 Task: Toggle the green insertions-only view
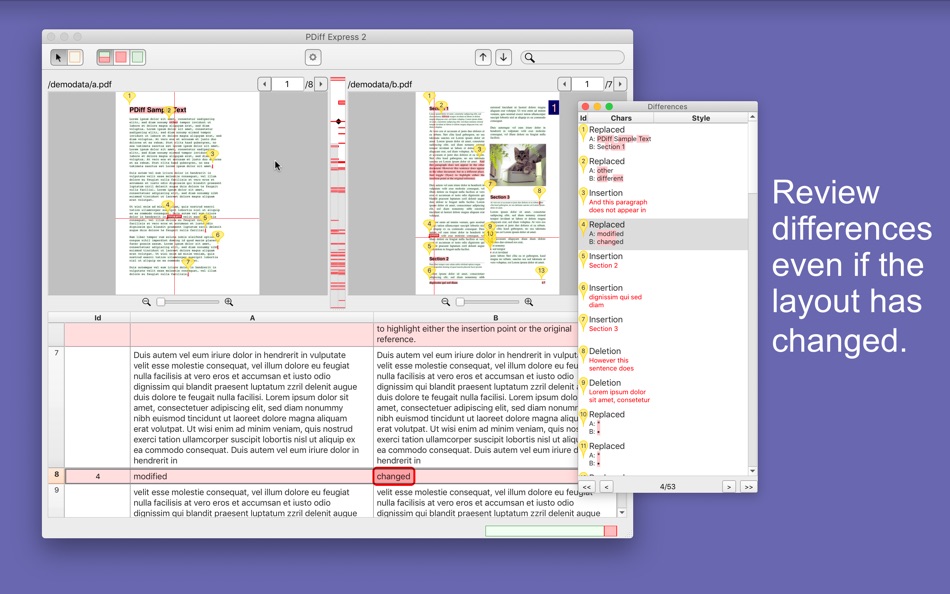tap(138, 58)
